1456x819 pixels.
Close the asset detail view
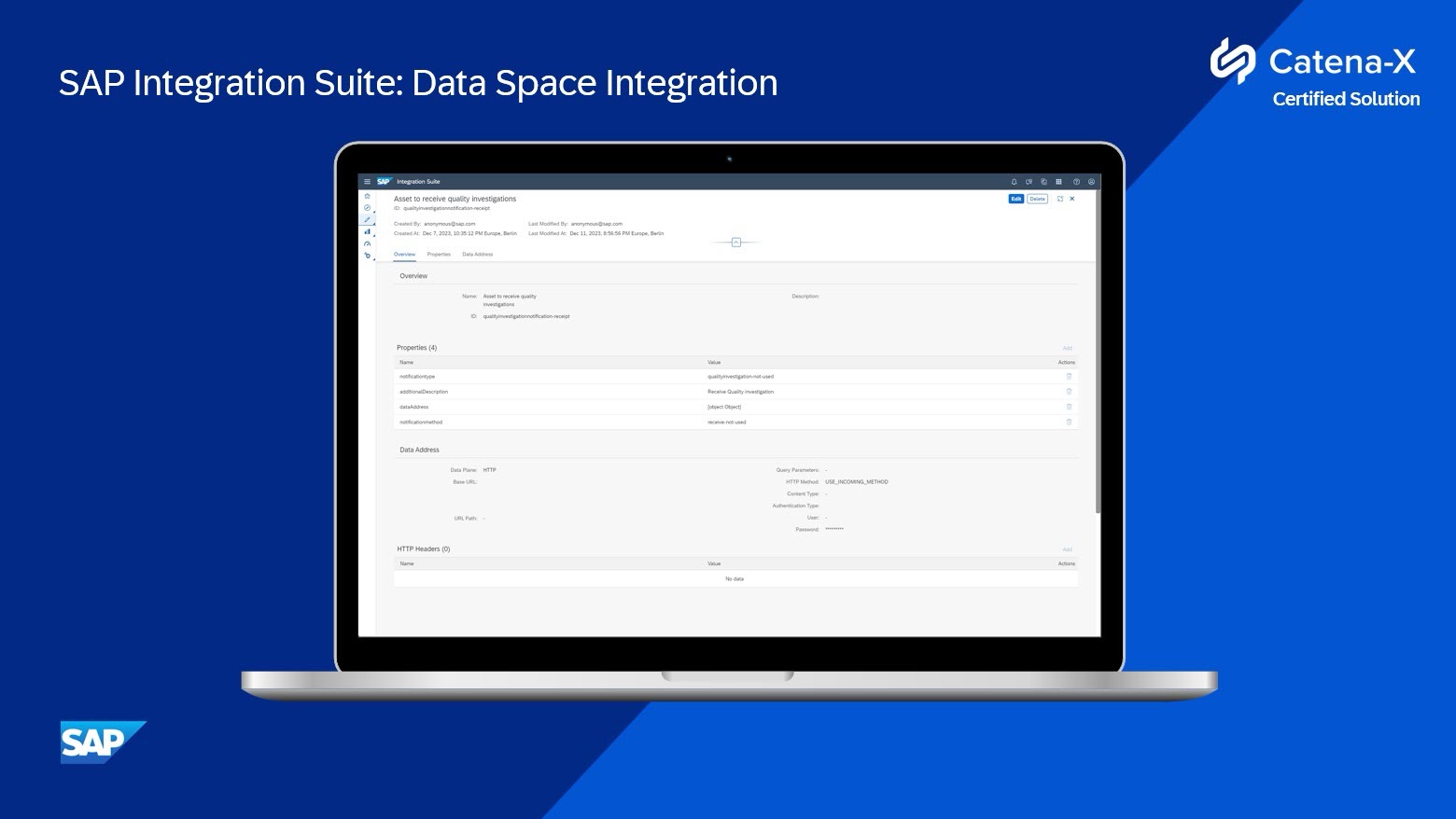click(x=1072, y=199)
